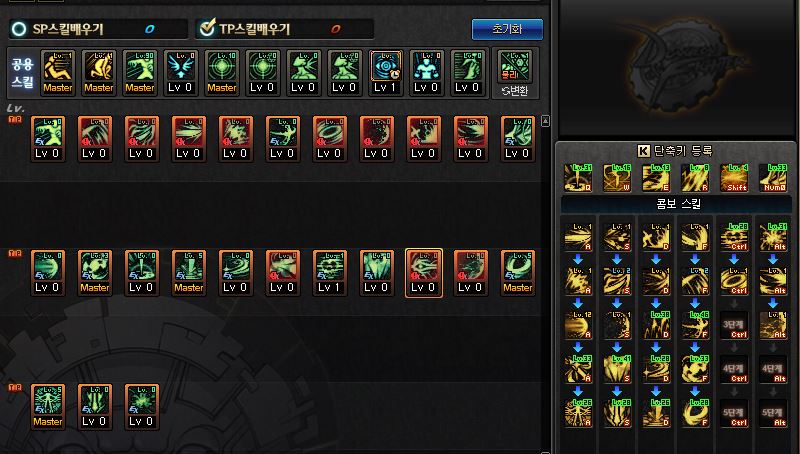Open the 콤보 스킬 header
Viewport: 800px width, 454px height.
[x=677, y=204]
